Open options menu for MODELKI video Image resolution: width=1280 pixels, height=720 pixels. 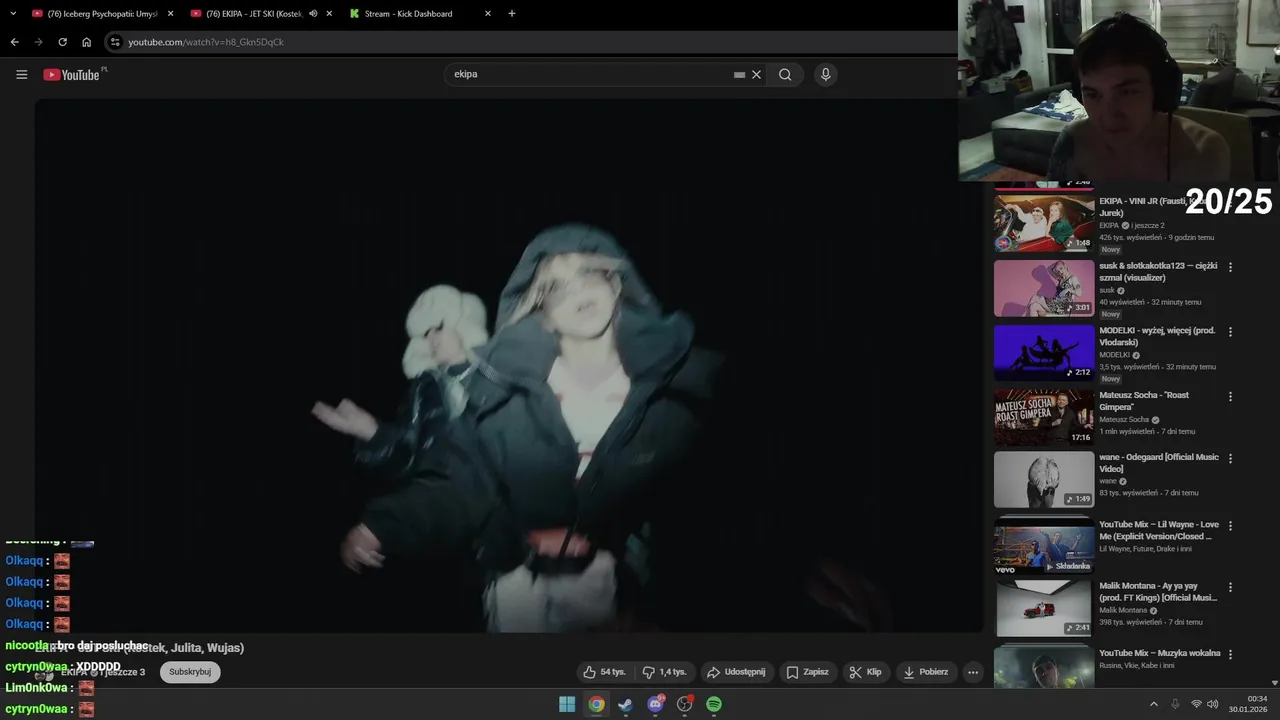[x=1230, y=332]
